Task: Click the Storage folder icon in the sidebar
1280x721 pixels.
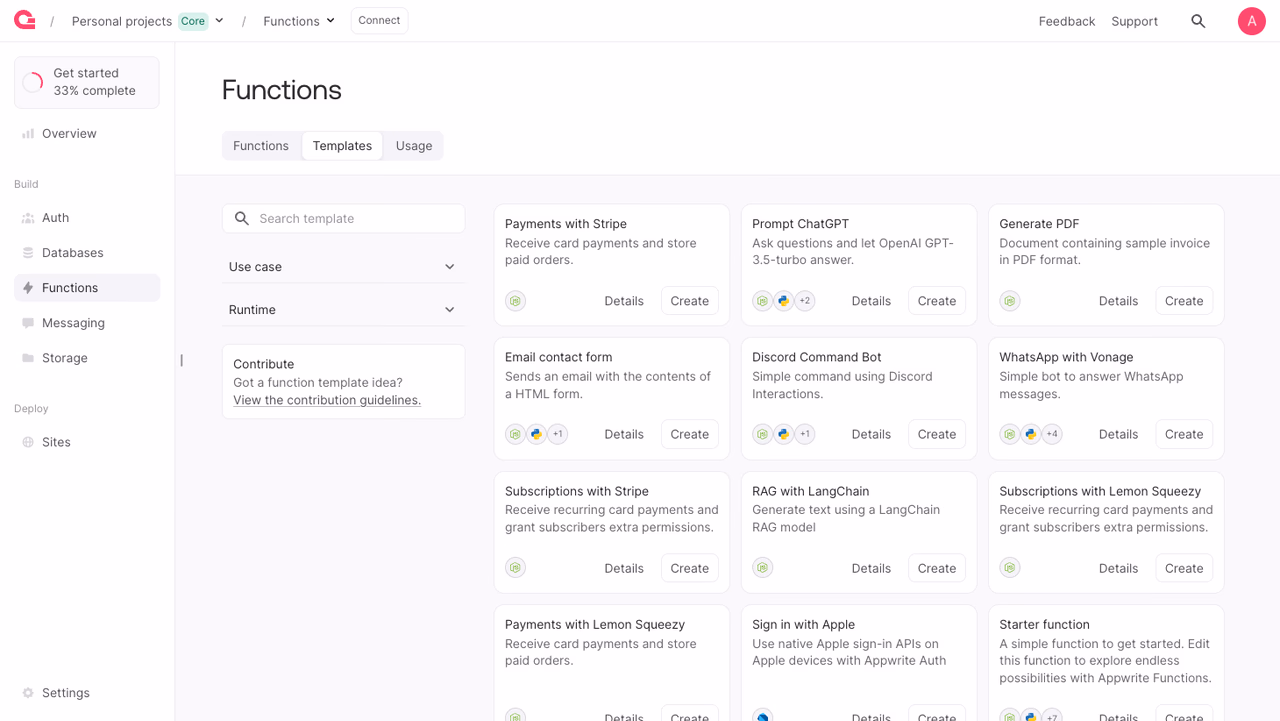Action: tap(28, 358)
